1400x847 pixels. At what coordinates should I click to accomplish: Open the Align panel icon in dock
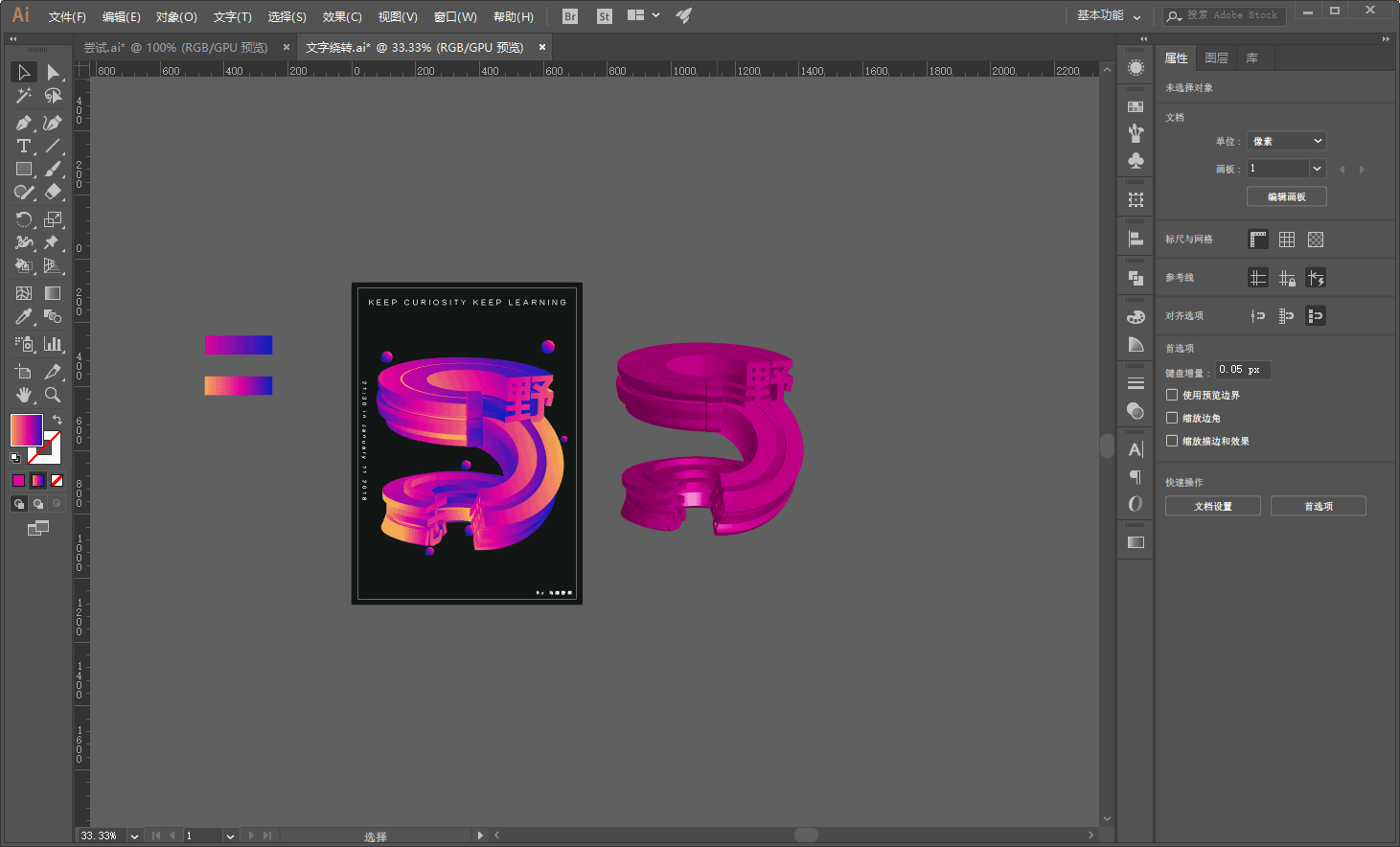pos(1136,239)
